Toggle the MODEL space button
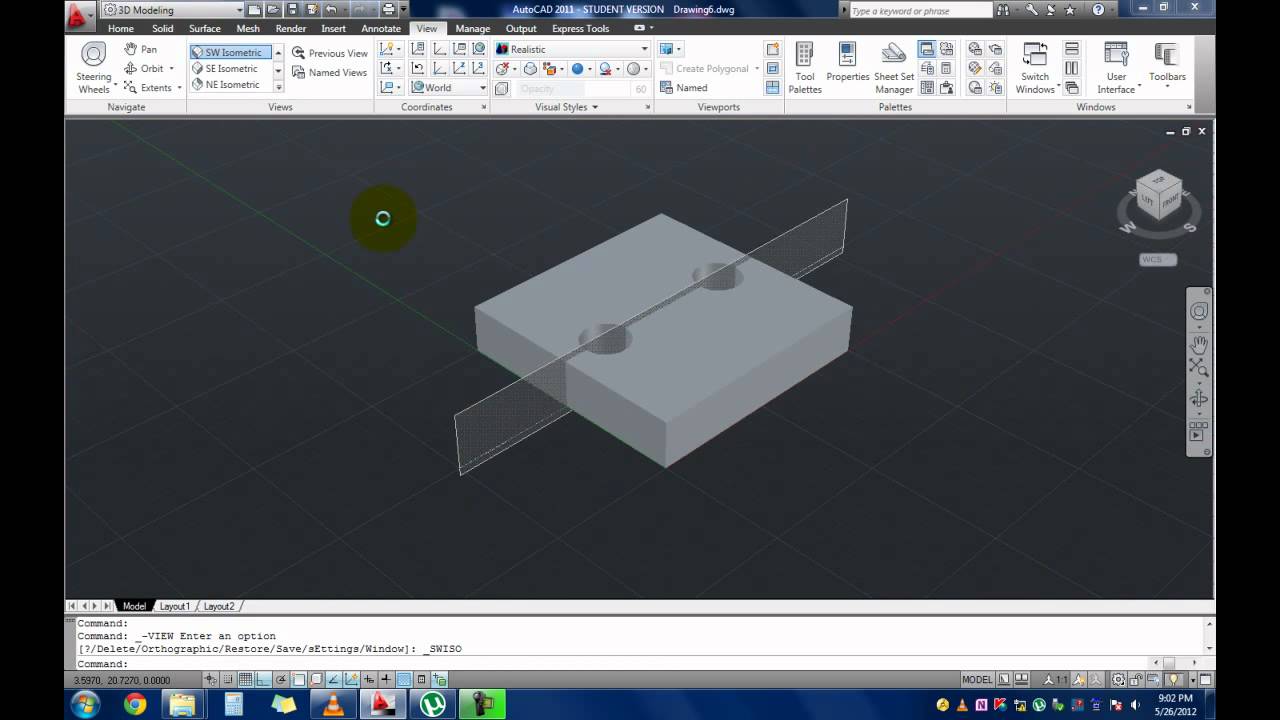 (977, 680)
